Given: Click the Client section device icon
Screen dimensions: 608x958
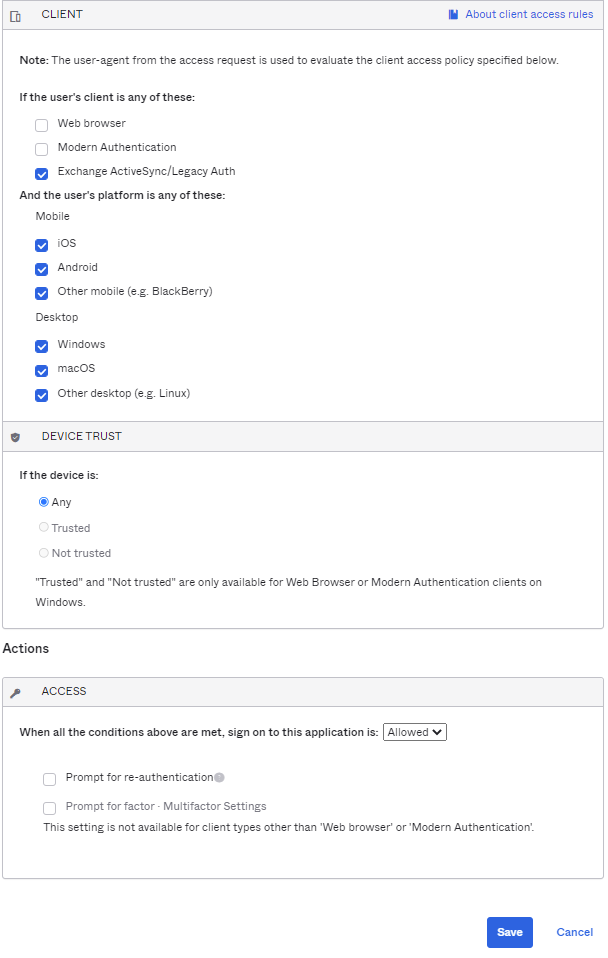Looking at the screenshot, I should [x=15, y=16].
